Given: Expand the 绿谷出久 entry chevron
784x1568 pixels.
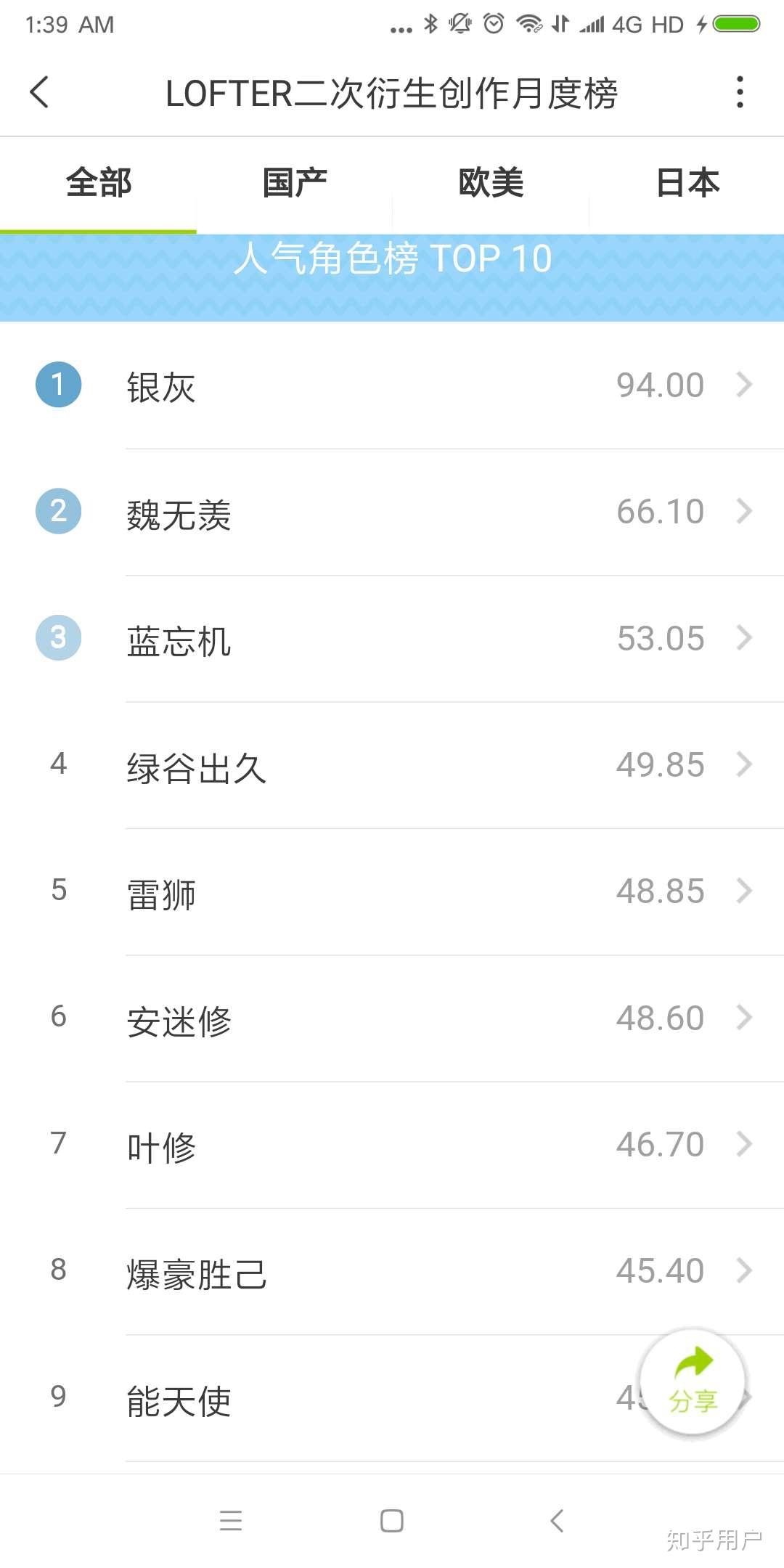Looking at the screenshot, I should (x=744, y=764).
